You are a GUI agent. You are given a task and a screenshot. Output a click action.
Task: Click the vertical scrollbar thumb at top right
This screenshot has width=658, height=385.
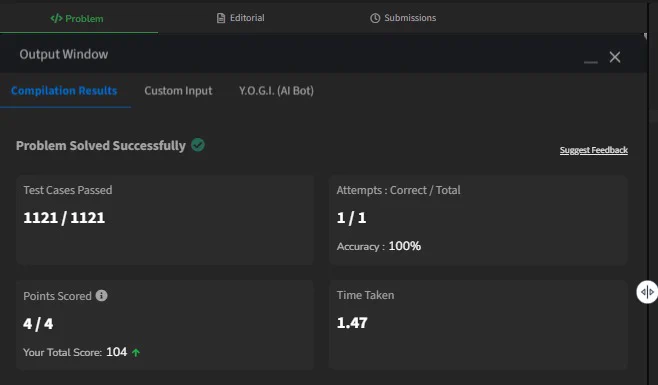(645, 36)
